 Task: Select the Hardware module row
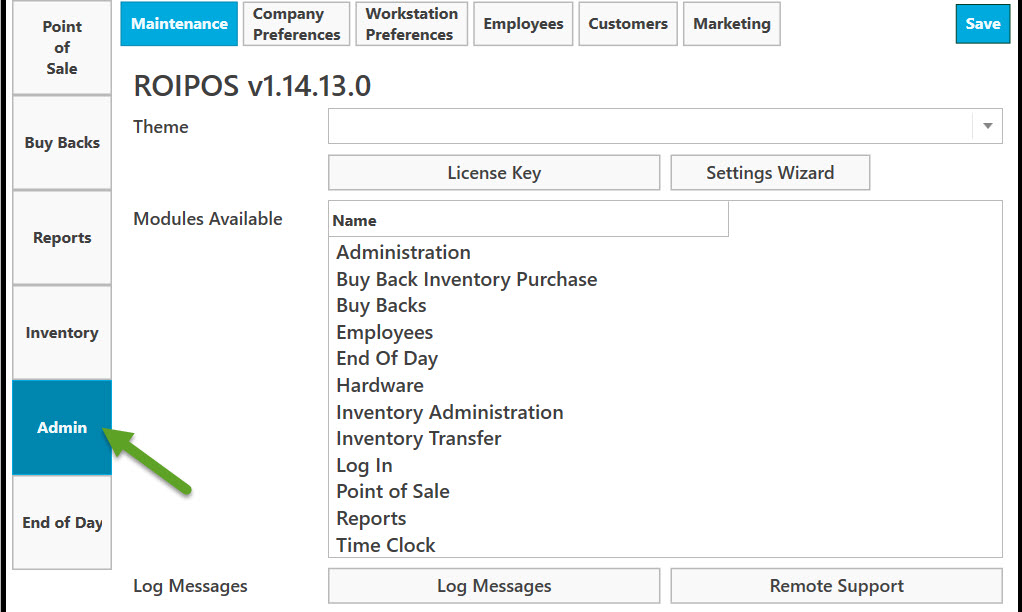coord(380,385)
